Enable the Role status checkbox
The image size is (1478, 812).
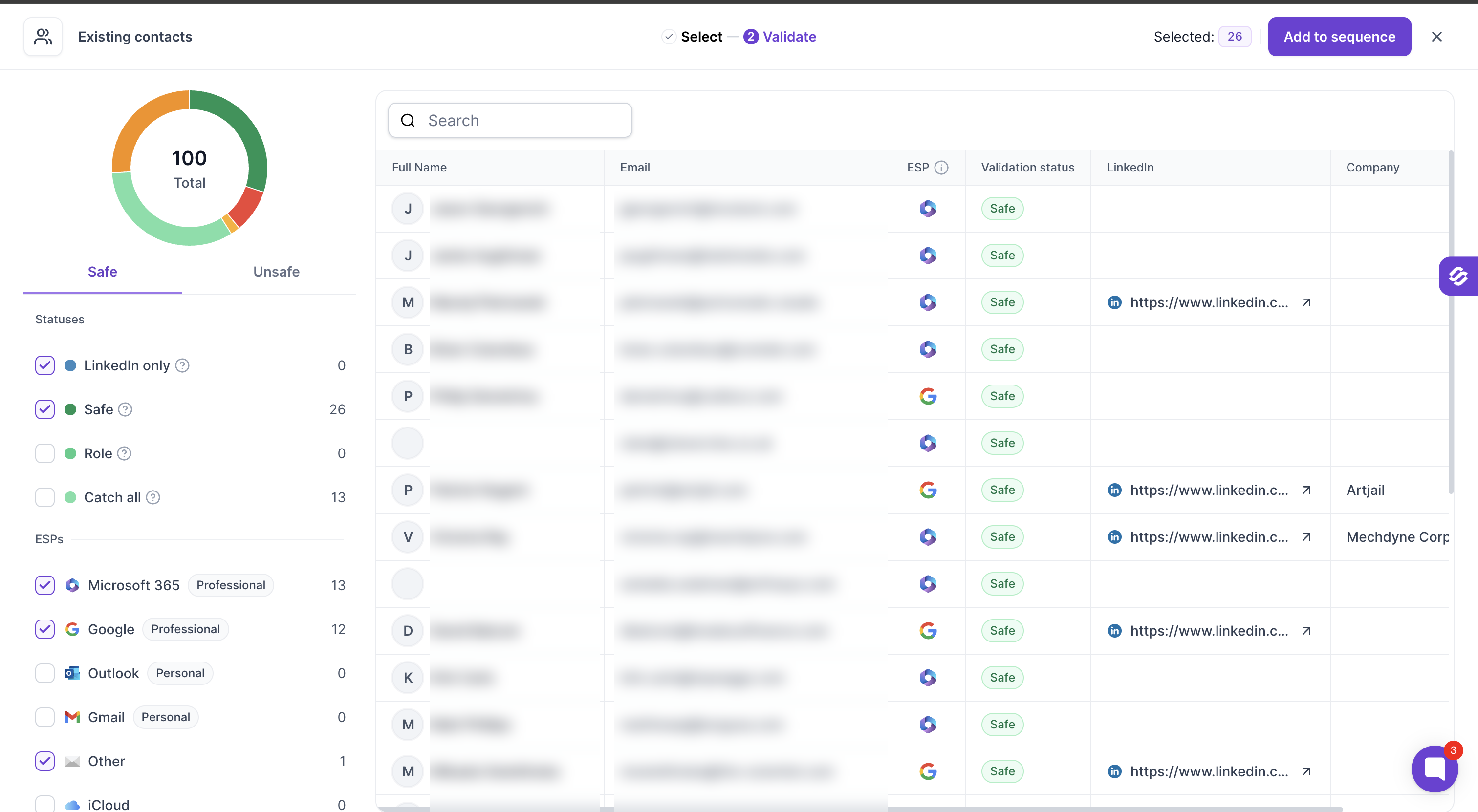pos(45,453)
